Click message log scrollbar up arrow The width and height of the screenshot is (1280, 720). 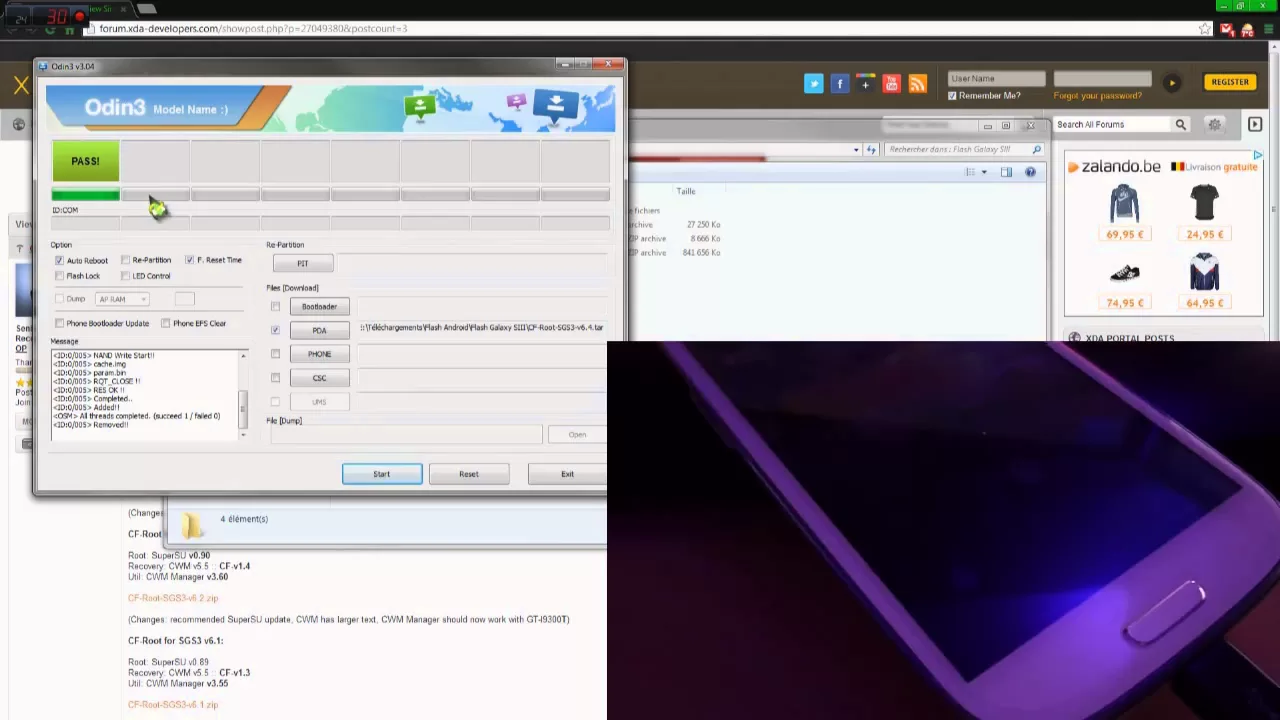pos(243,356)
